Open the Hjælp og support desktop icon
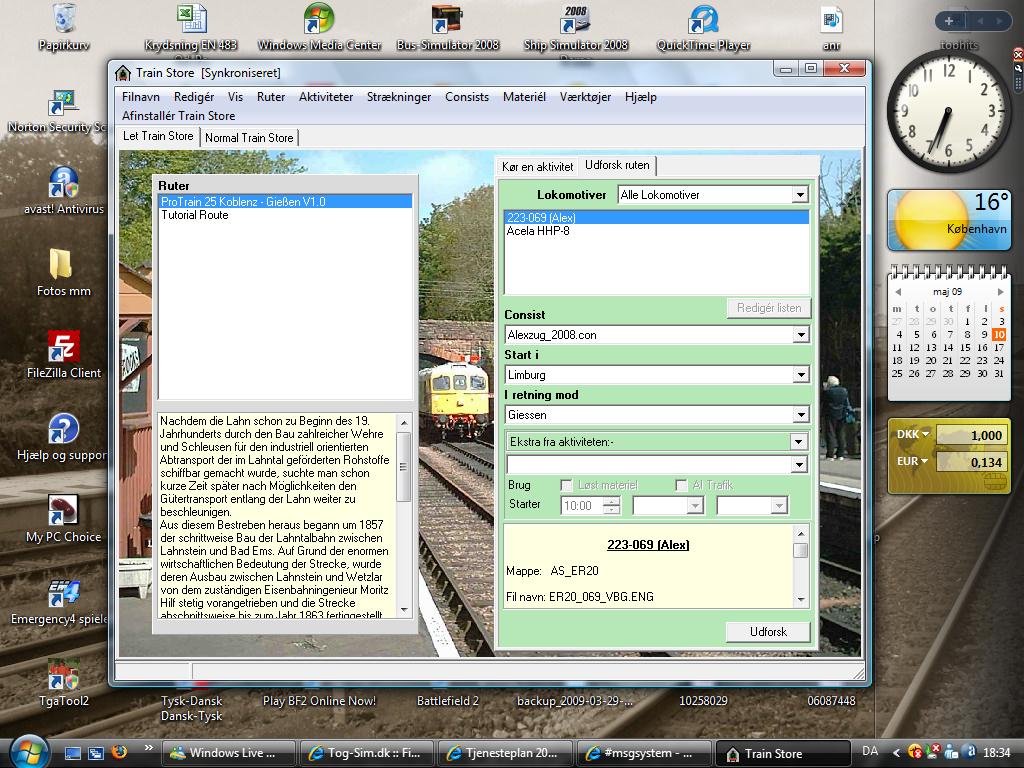 (x=63, y=437)
